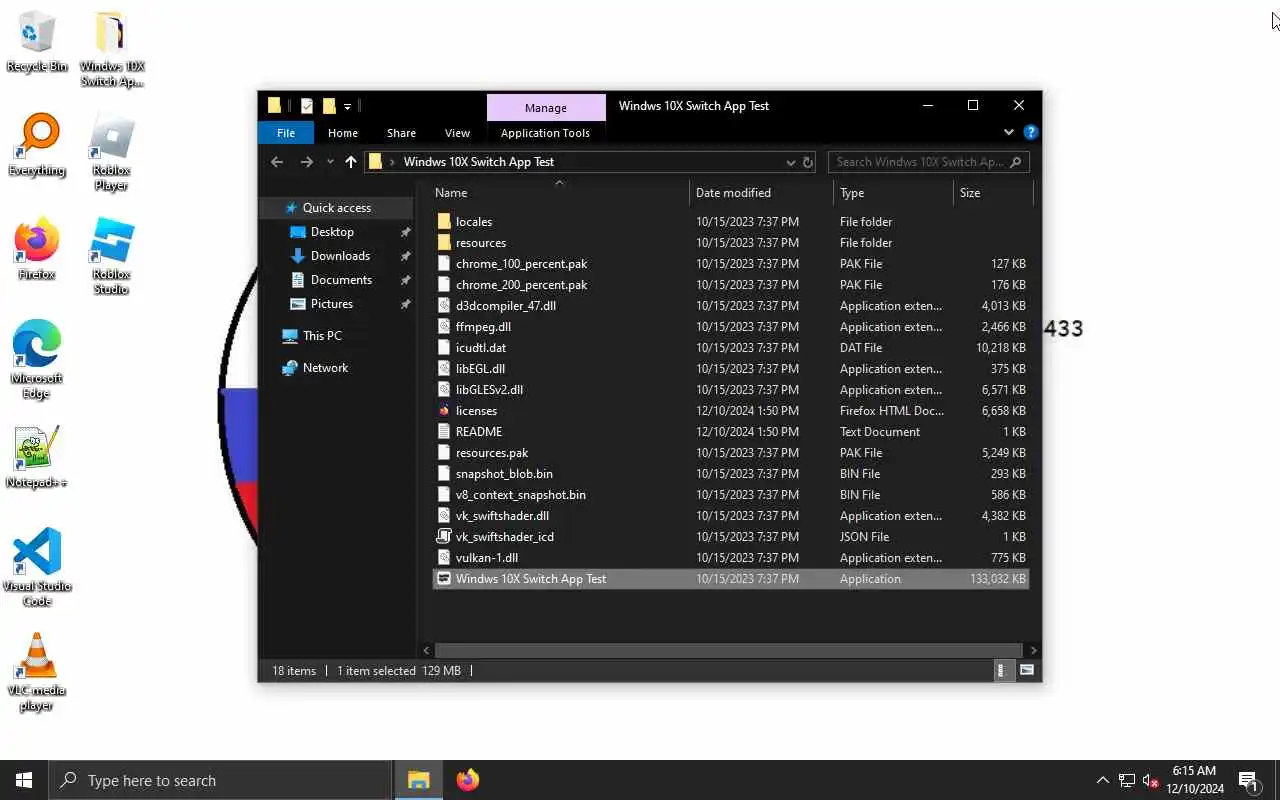Click the search magnifier icon in Explorer

tap(1016, 162)
